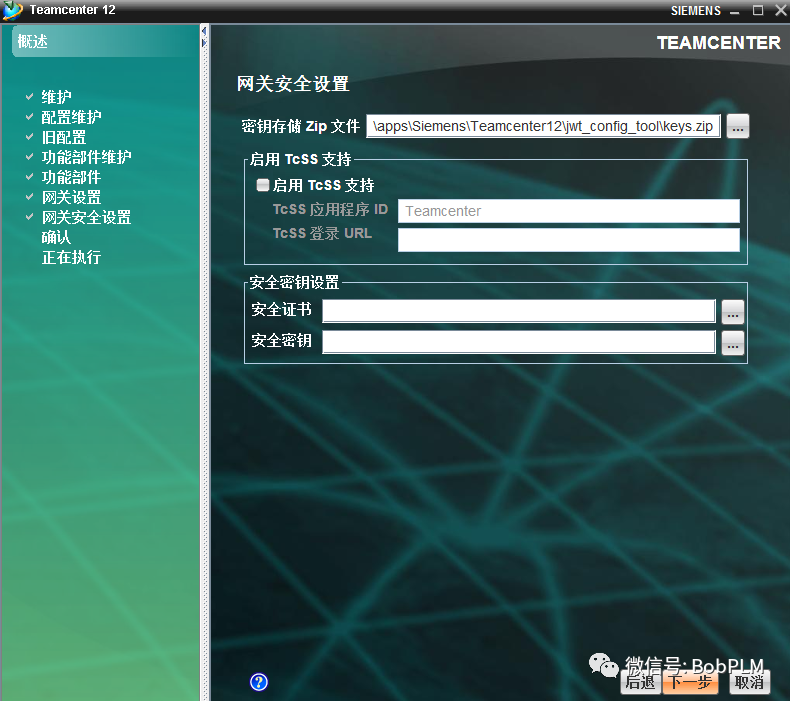The width and height of the screenshot is (790, 701).
Task: Select the 功能部件维护 step in sidebar
Action: (86, 157)
